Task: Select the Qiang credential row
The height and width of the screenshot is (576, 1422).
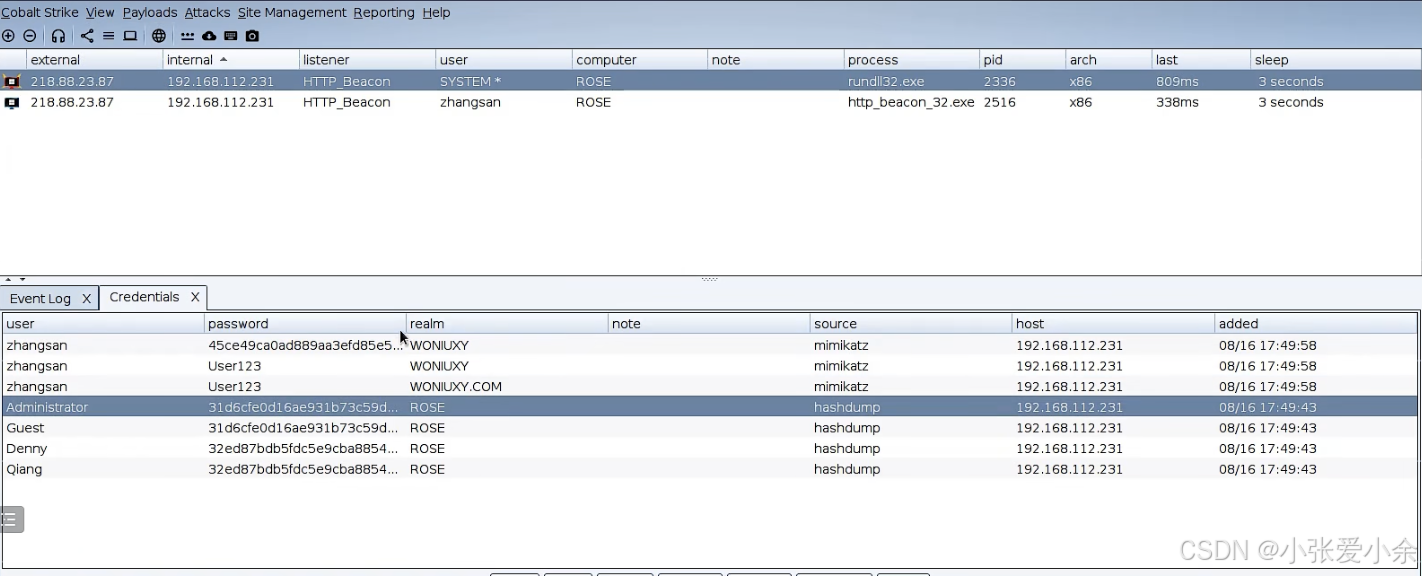Action: (x=710, y=469)
